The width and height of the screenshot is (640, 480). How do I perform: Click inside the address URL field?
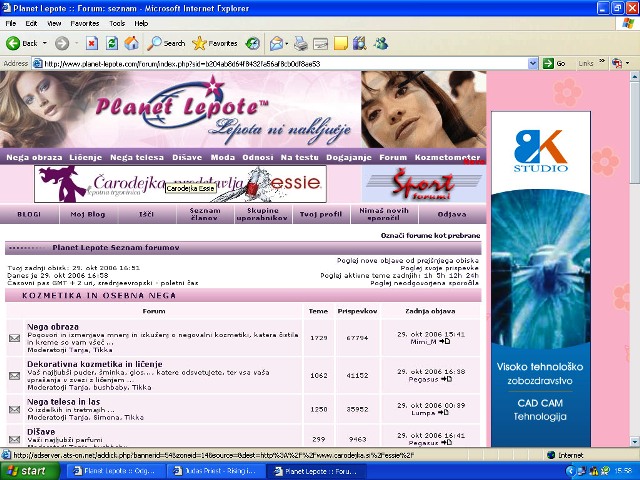[x=282, y=64]
